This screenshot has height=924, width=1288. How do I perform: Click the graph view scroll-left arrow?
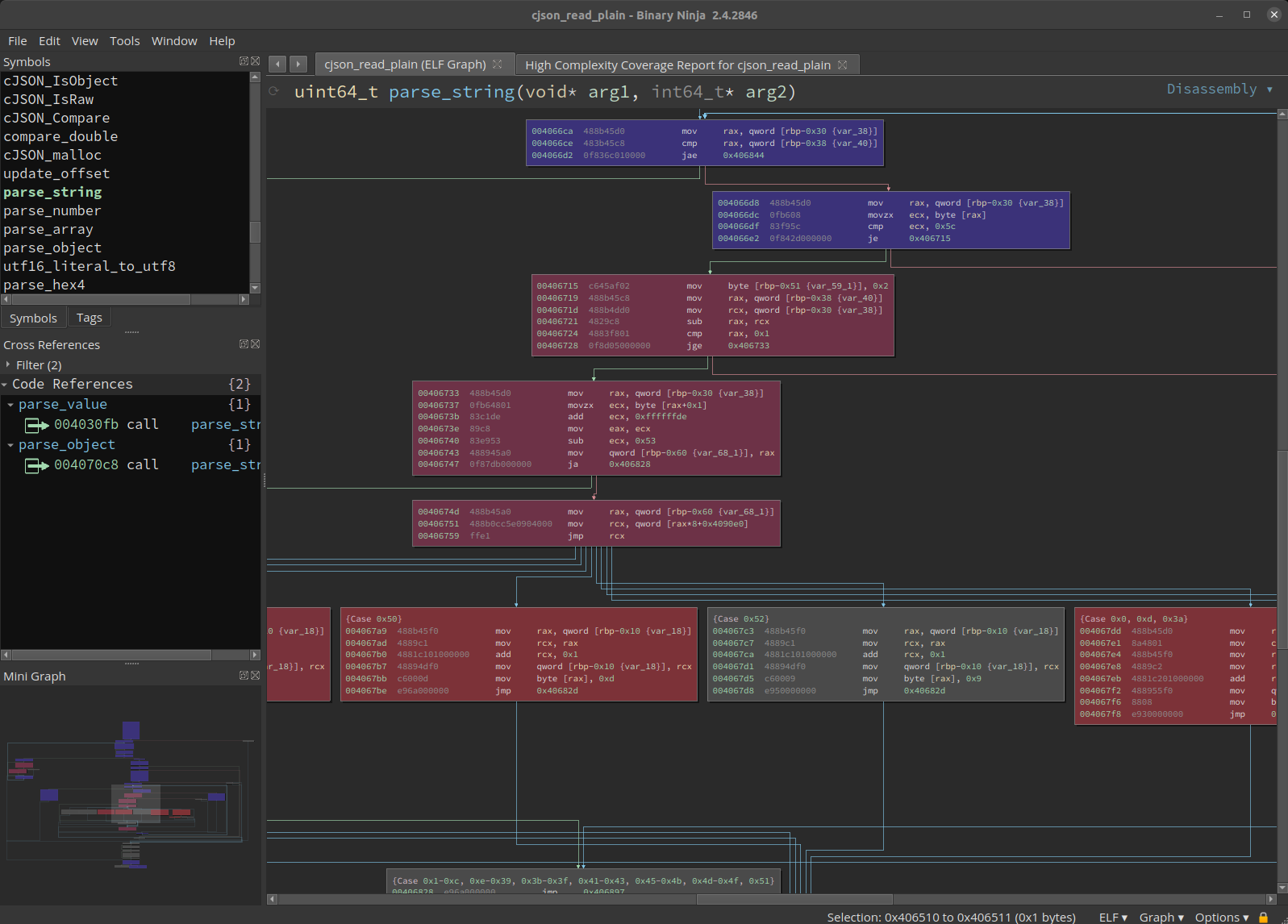(272, 899)
